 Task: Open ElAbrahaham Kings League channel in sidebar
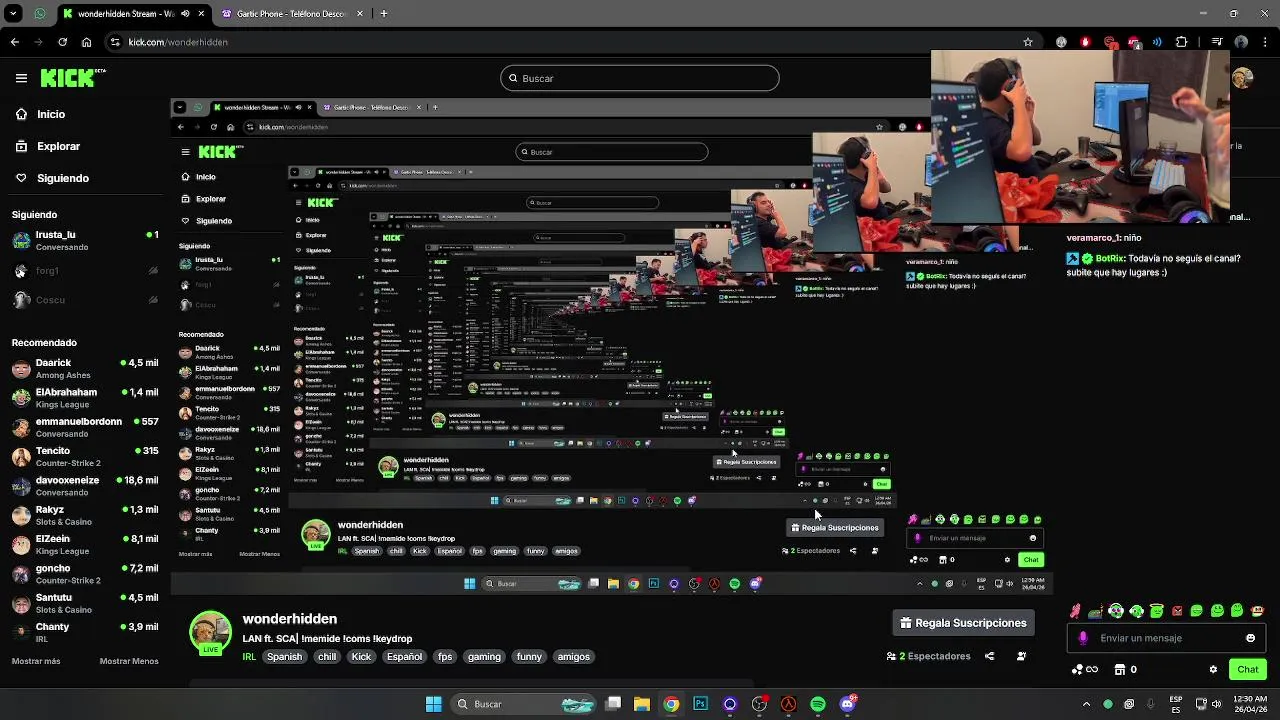pos(85,398)
